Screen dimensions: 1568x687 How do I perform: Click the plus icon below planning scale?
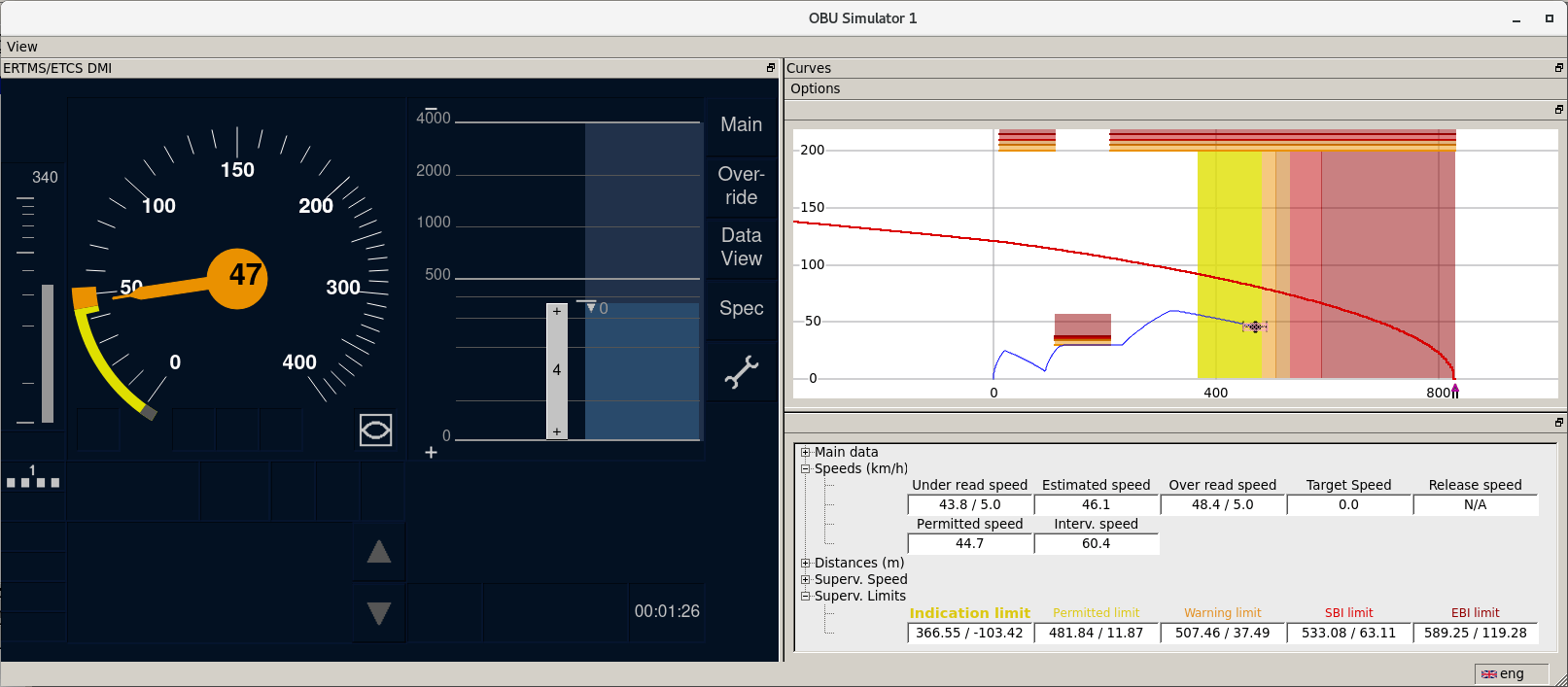[431, 453]
